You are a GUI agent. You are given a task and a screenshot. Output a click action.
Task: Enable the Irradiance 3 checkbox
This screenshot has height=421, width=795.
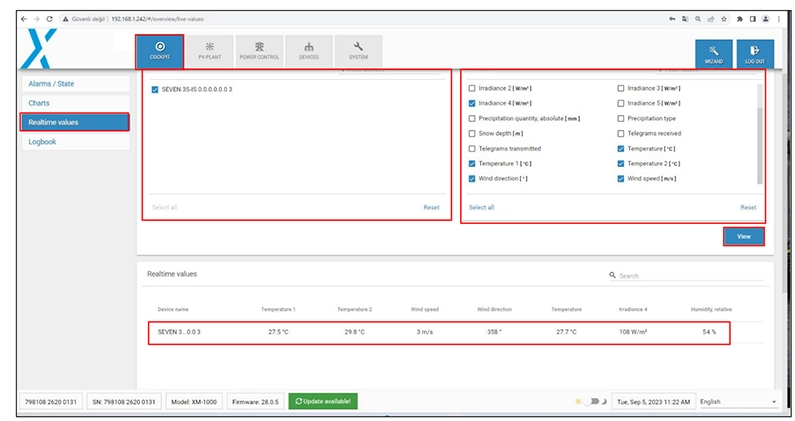(x=621, y=88)
